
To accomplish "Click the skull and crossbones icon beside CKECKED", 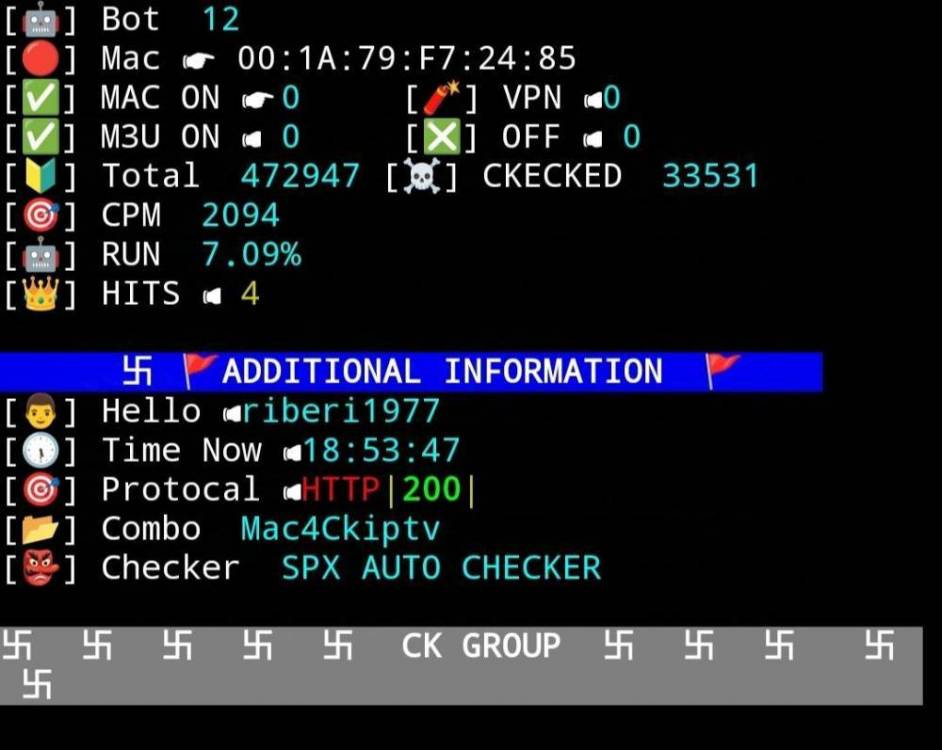I will click(422, 176).
